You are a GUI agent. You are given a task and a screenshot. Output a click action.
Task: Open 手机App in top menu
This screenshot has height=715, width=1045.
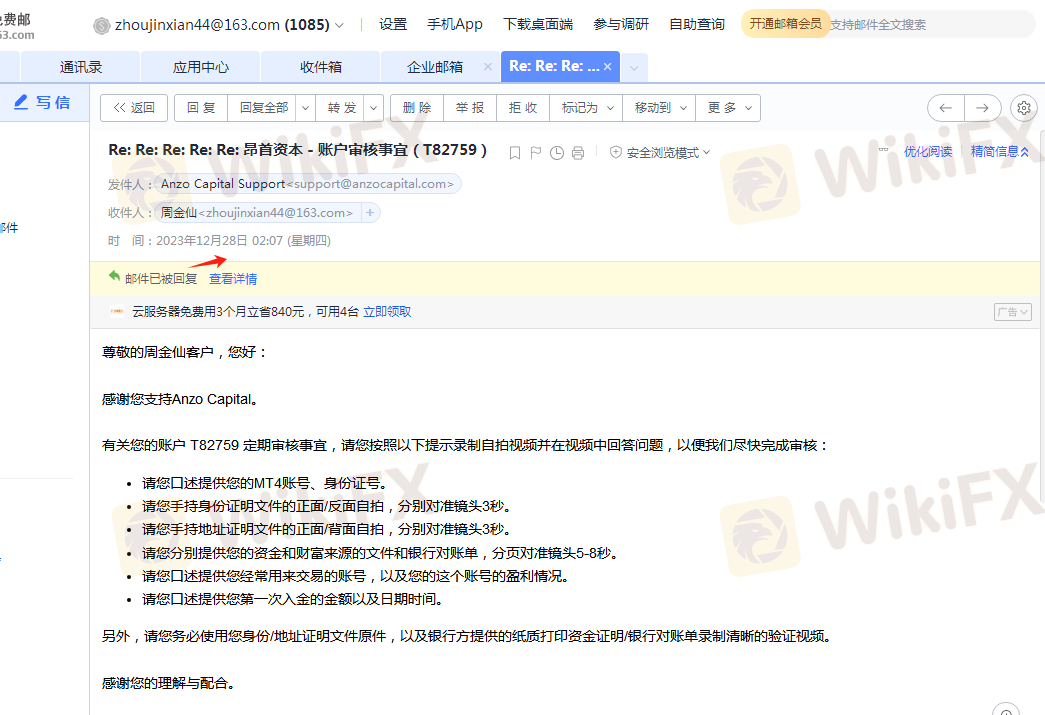pyautogui.click(x=455, y=25)
